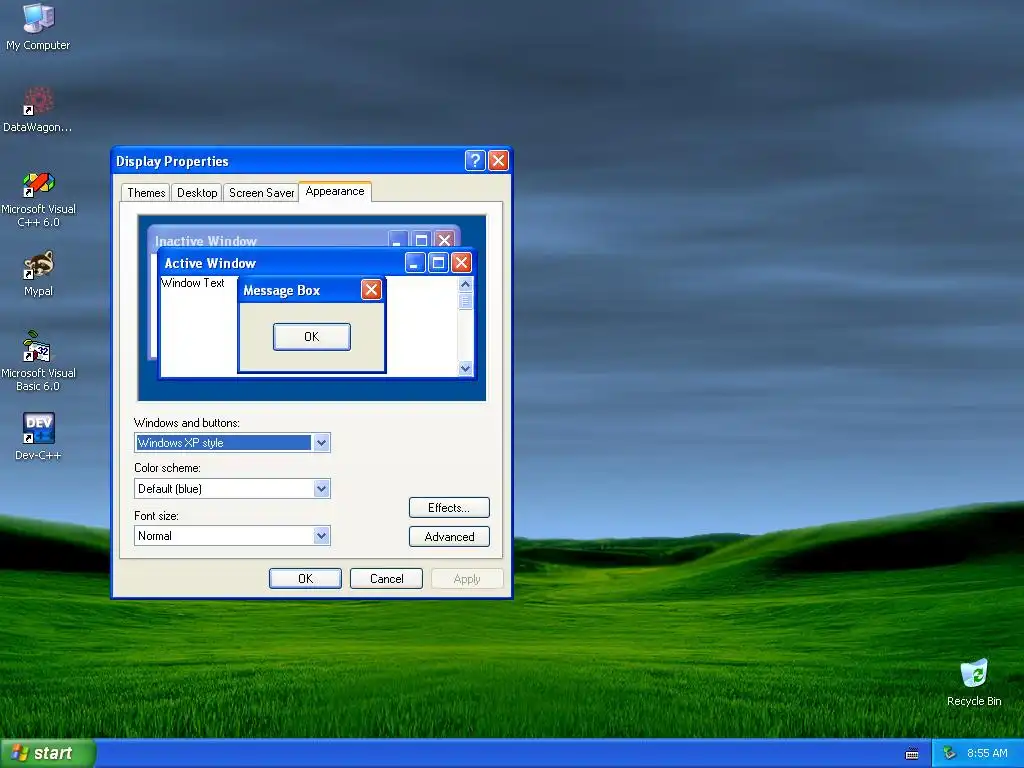Screen dimensions: 1024x768
Task: Switch to the Desktop tab
Action: [197, 193]
